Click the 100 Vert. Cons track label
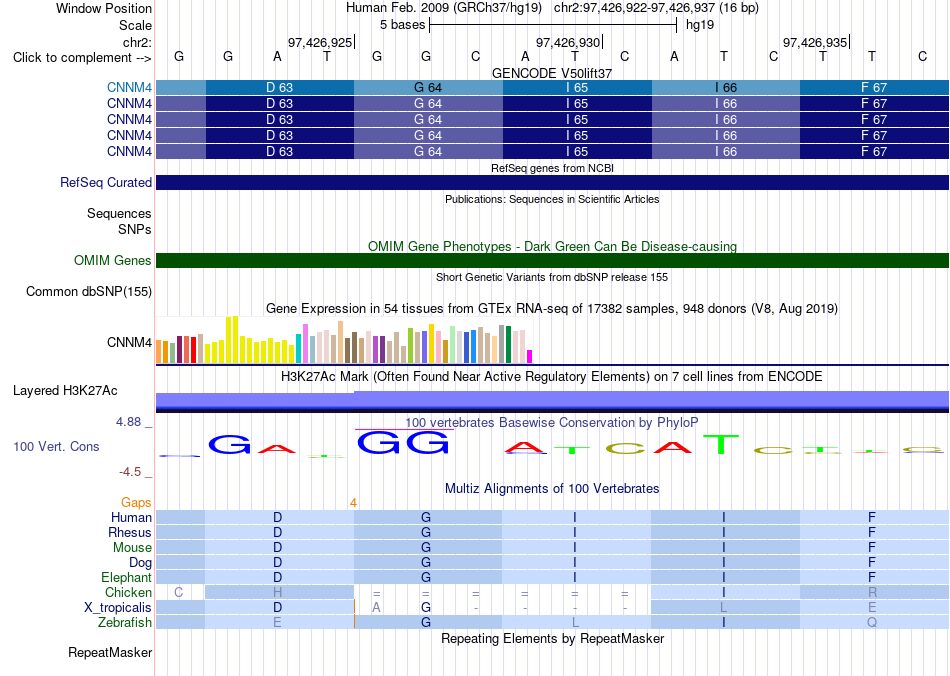 click(x=56, y=446)
